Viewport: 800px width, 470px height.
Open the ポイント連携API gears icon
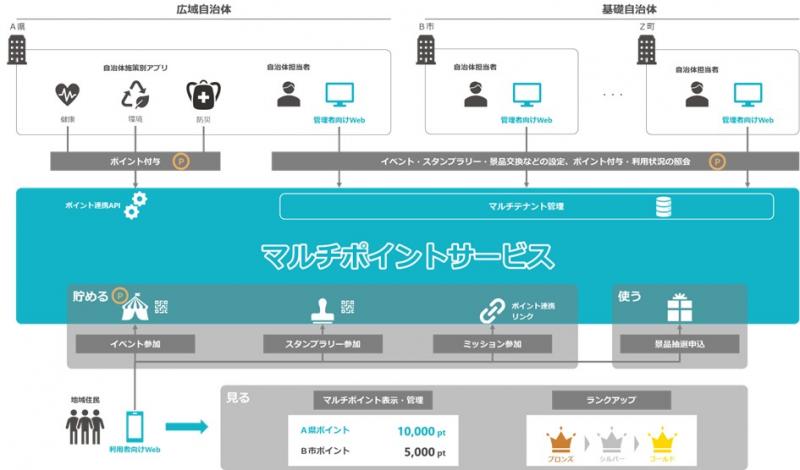tap(134, 201)
